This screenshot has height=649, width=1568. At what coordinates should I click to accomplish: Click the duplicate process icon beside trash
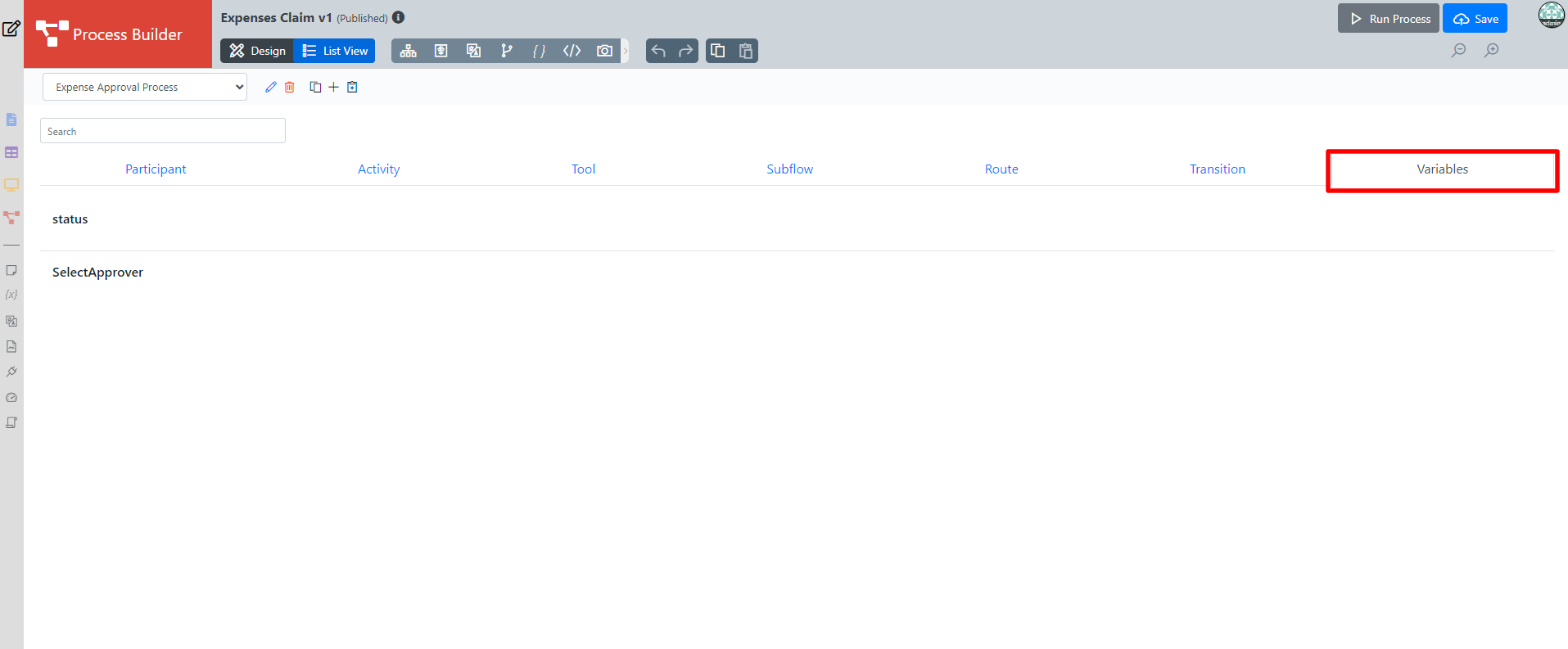click(x=315, y=87)
